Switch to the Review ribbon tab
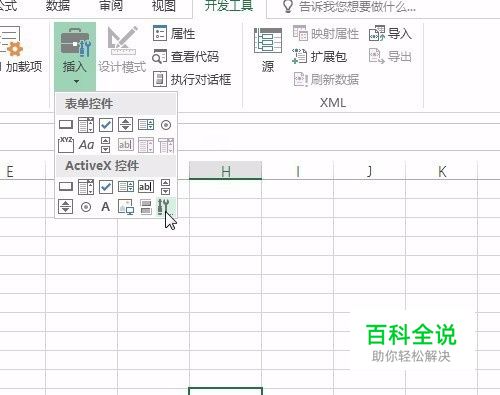Viewport: 500px width, 395px height. click(x=111, y=5)
